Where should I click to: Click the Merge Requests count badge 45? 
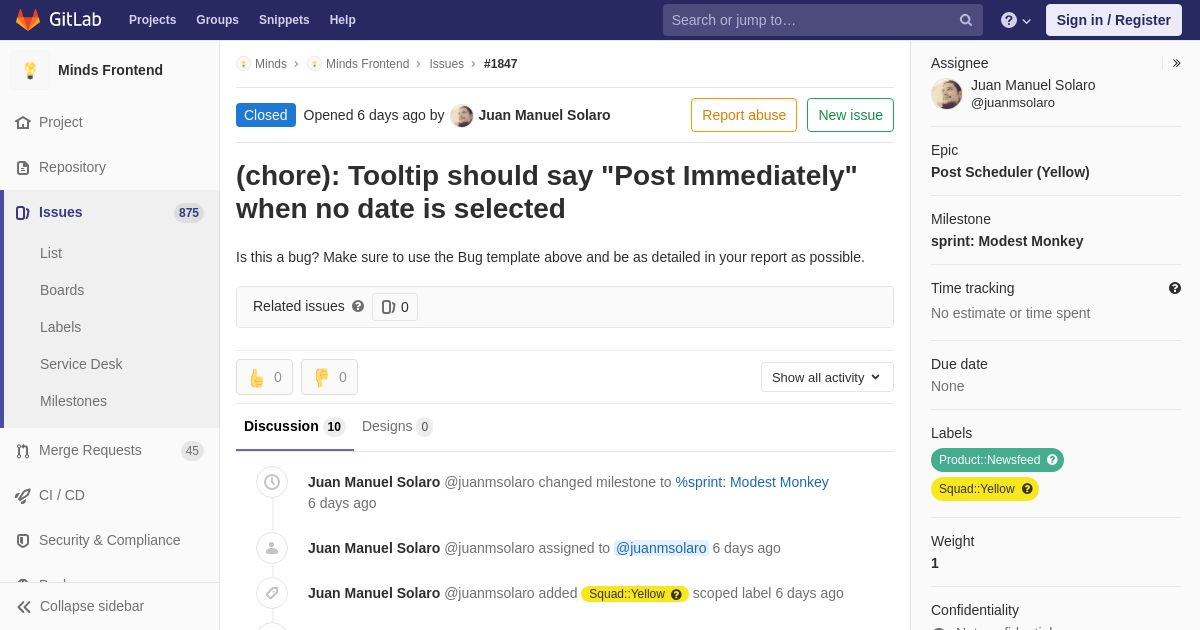click(x=192, y=451)
